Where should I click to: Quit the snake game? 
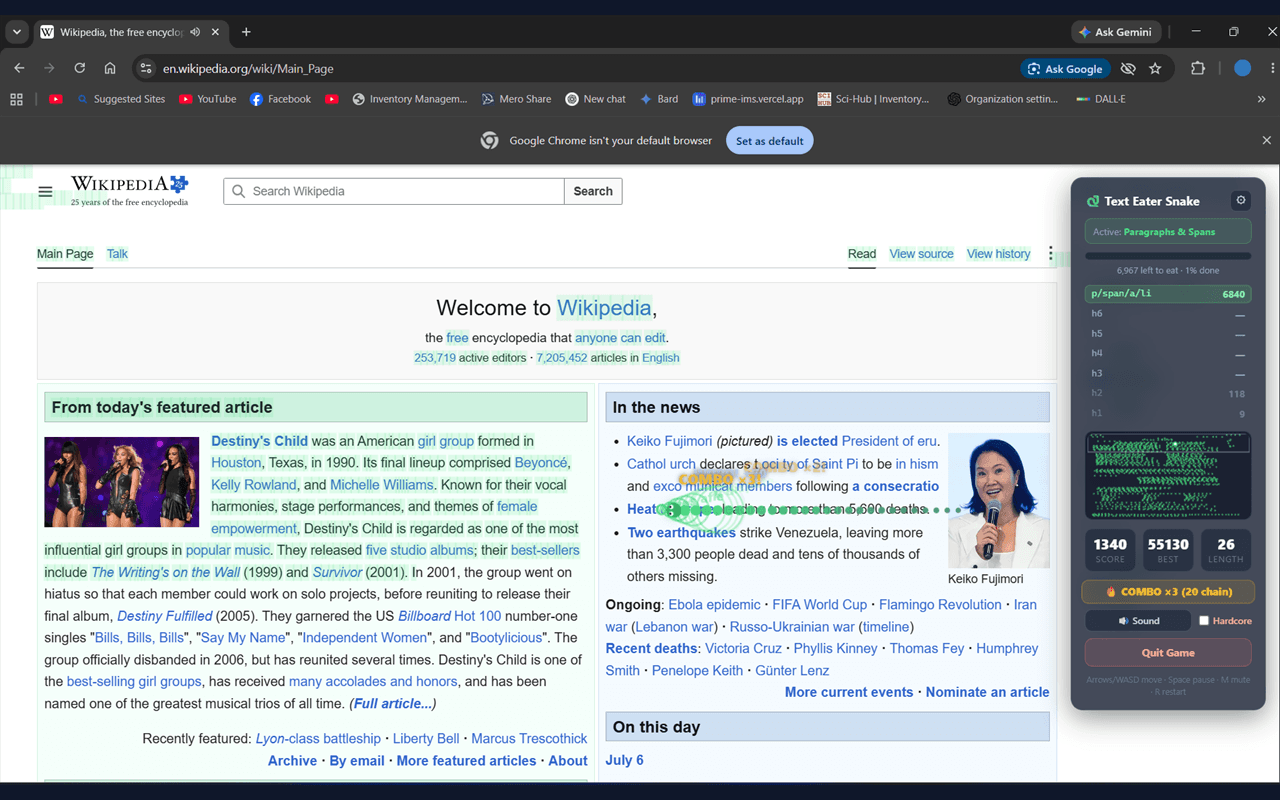(1168, 653)
